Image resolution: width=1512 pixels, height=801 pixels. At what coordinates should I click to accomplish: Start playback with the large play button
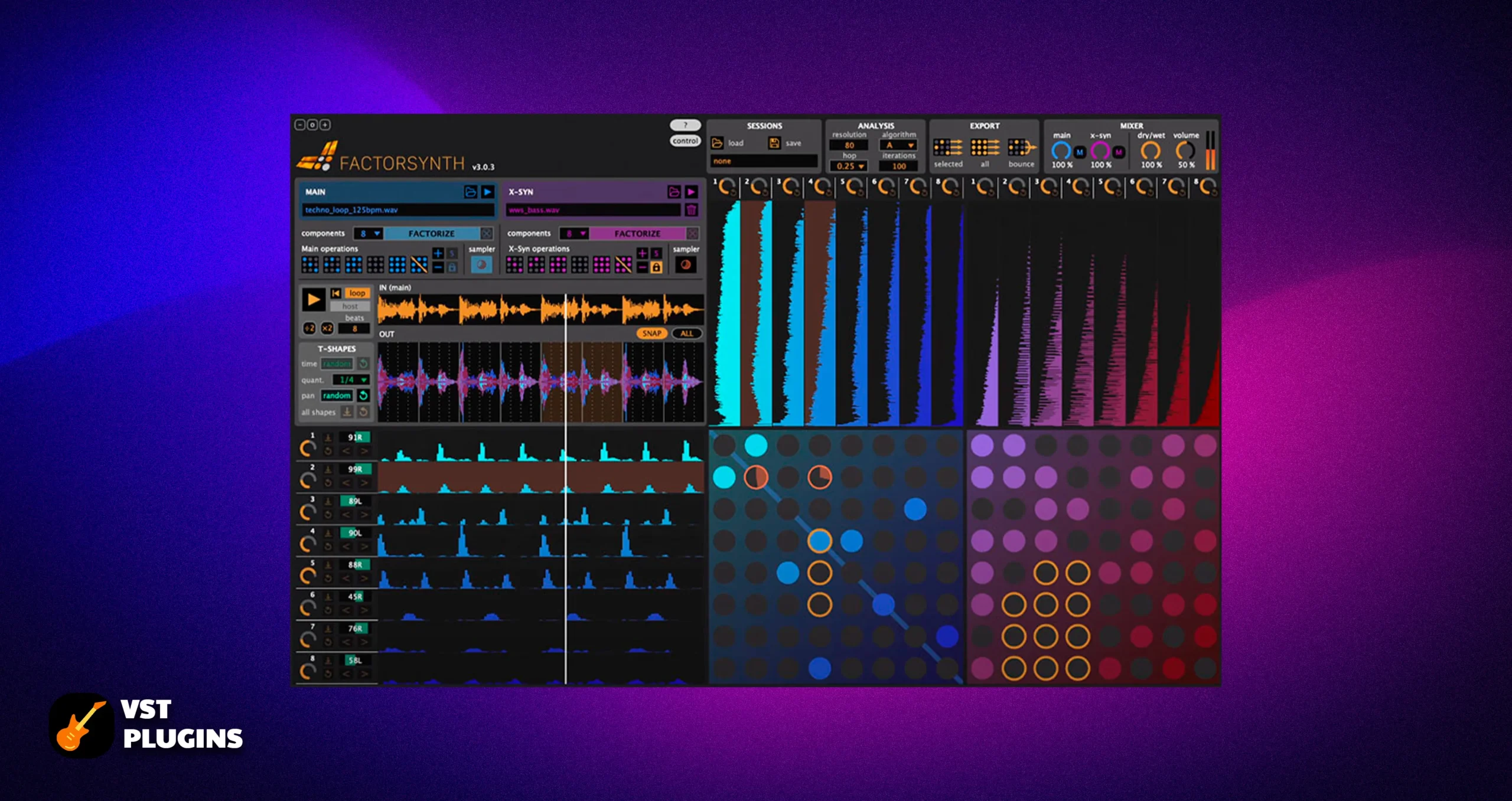pyautogui.click(x=313, y=300)
